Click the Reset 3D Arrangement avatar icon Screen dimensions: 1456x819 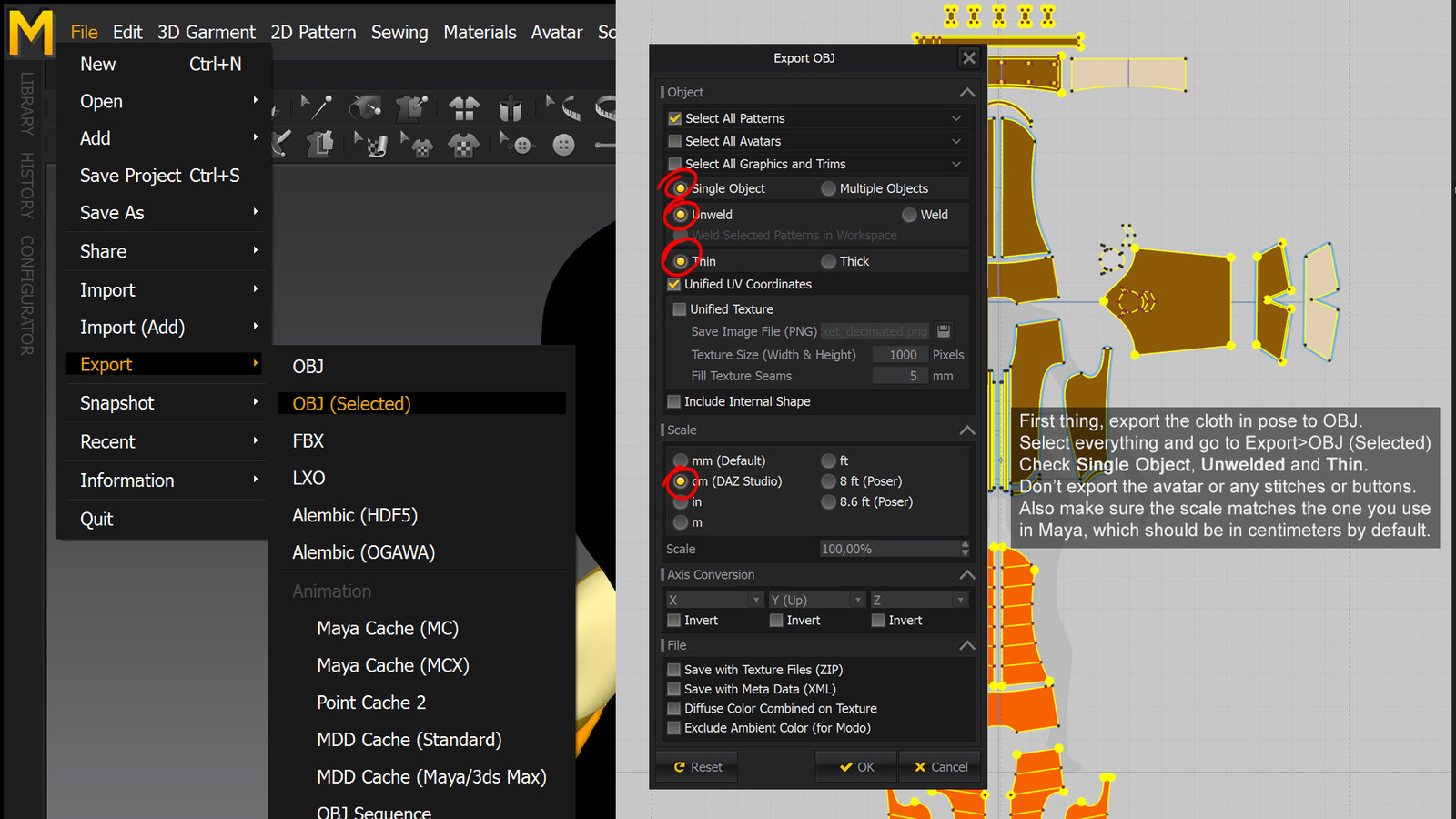(511, 109)
